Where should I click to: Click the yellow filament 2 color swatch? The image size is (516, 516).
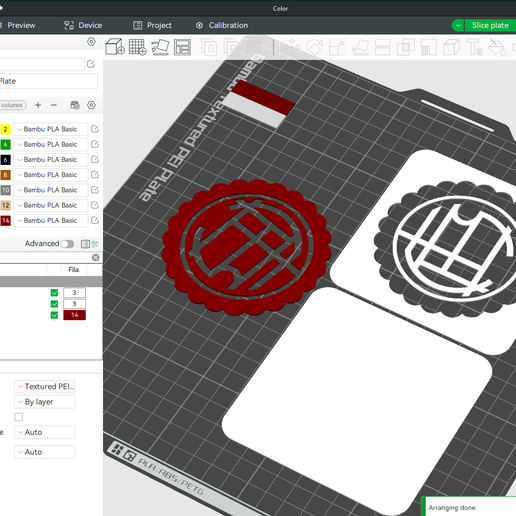tap(5, 129)
